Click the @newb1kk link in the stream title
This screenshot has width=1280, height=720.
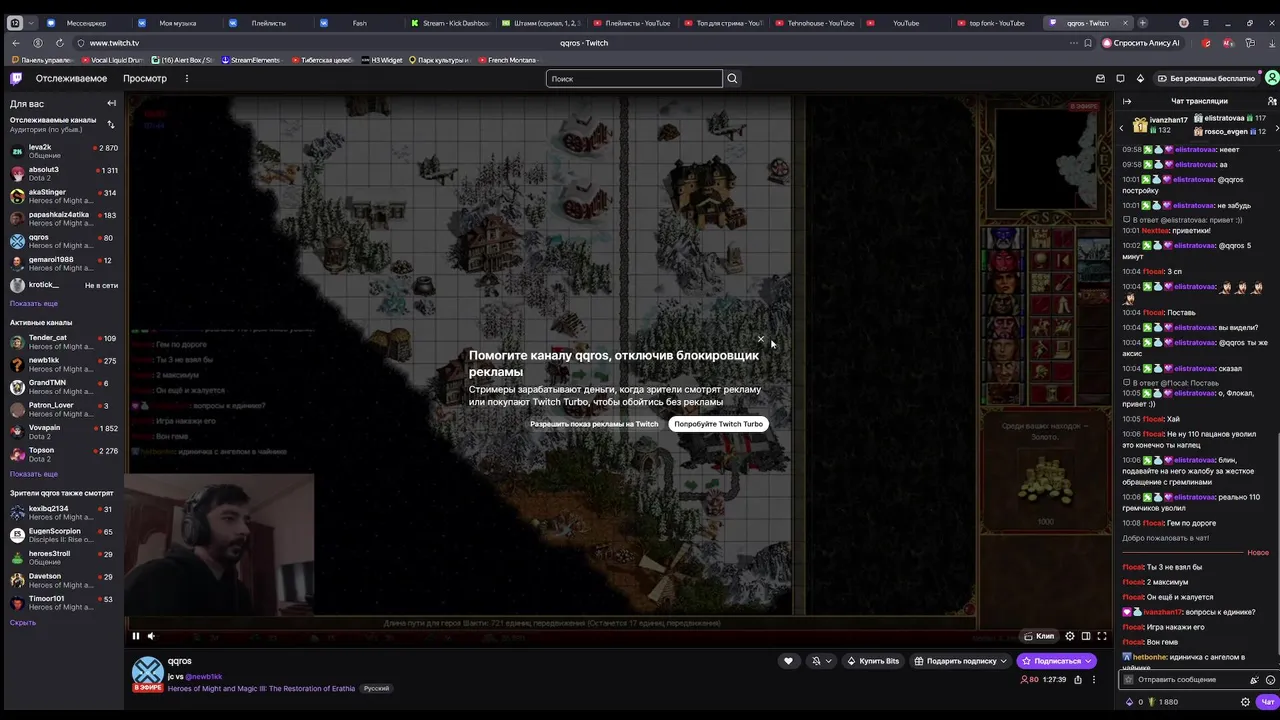(x=203, y=677)
